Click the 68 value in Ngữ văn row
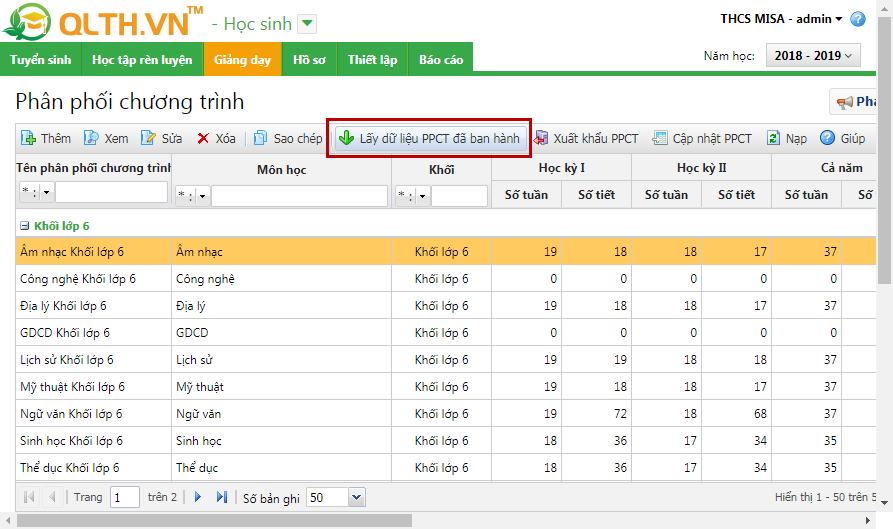 [760, 413]
